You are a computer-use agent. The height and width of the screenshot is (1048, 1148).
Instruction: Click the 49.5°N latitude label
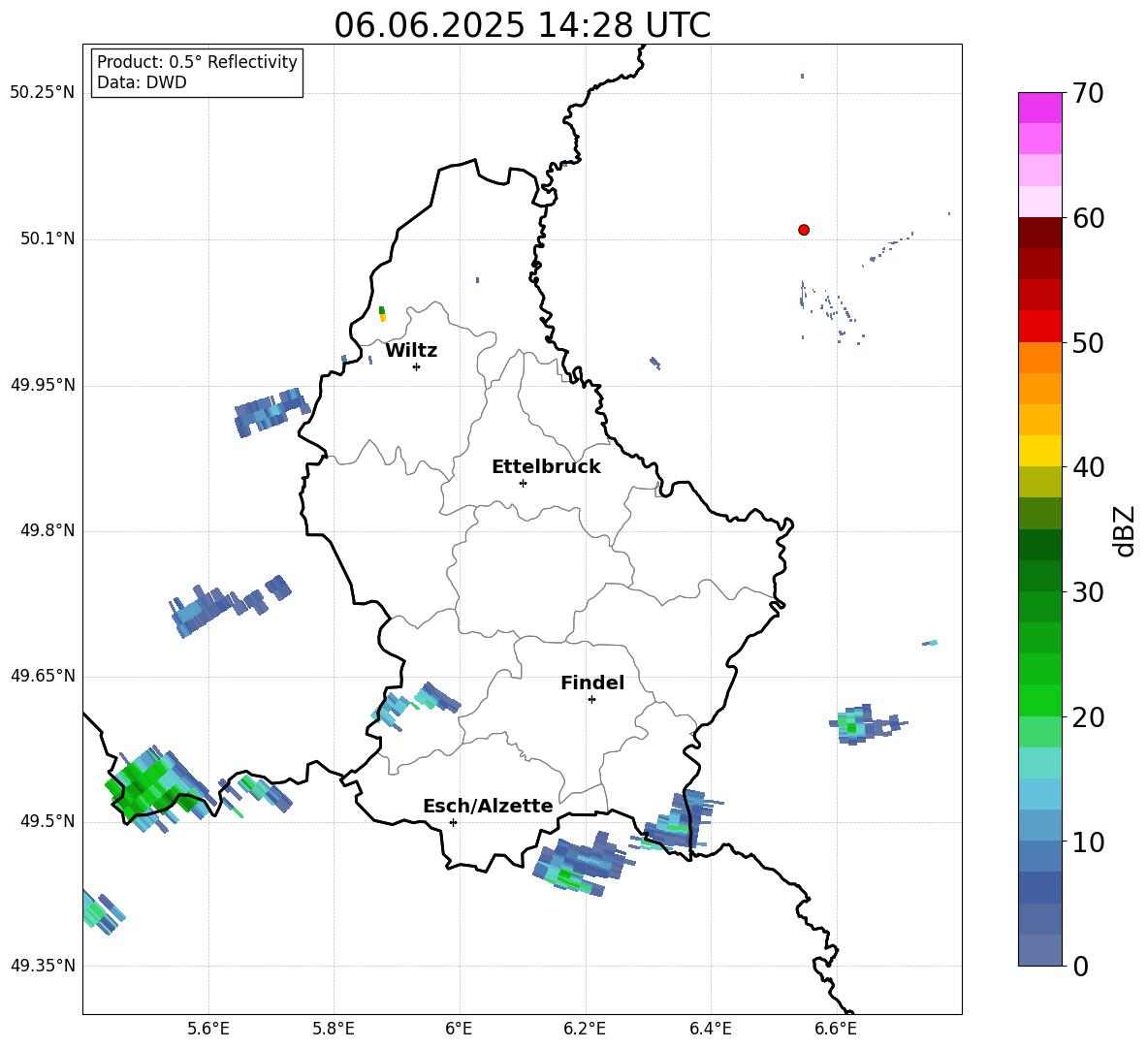[x=48, y=821]
